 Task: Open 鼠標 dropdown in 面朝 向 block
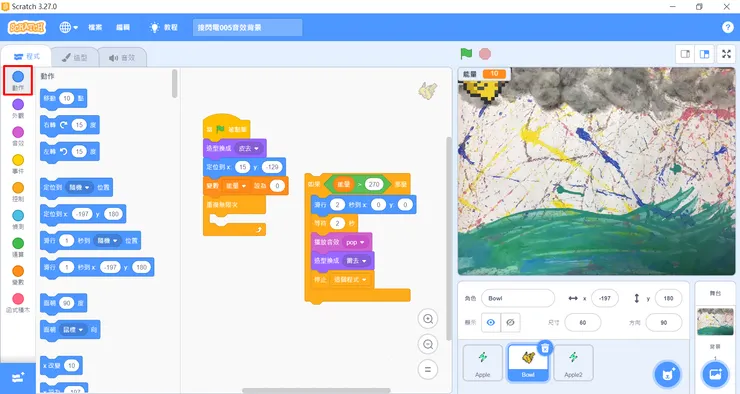[x=73, y=329]
